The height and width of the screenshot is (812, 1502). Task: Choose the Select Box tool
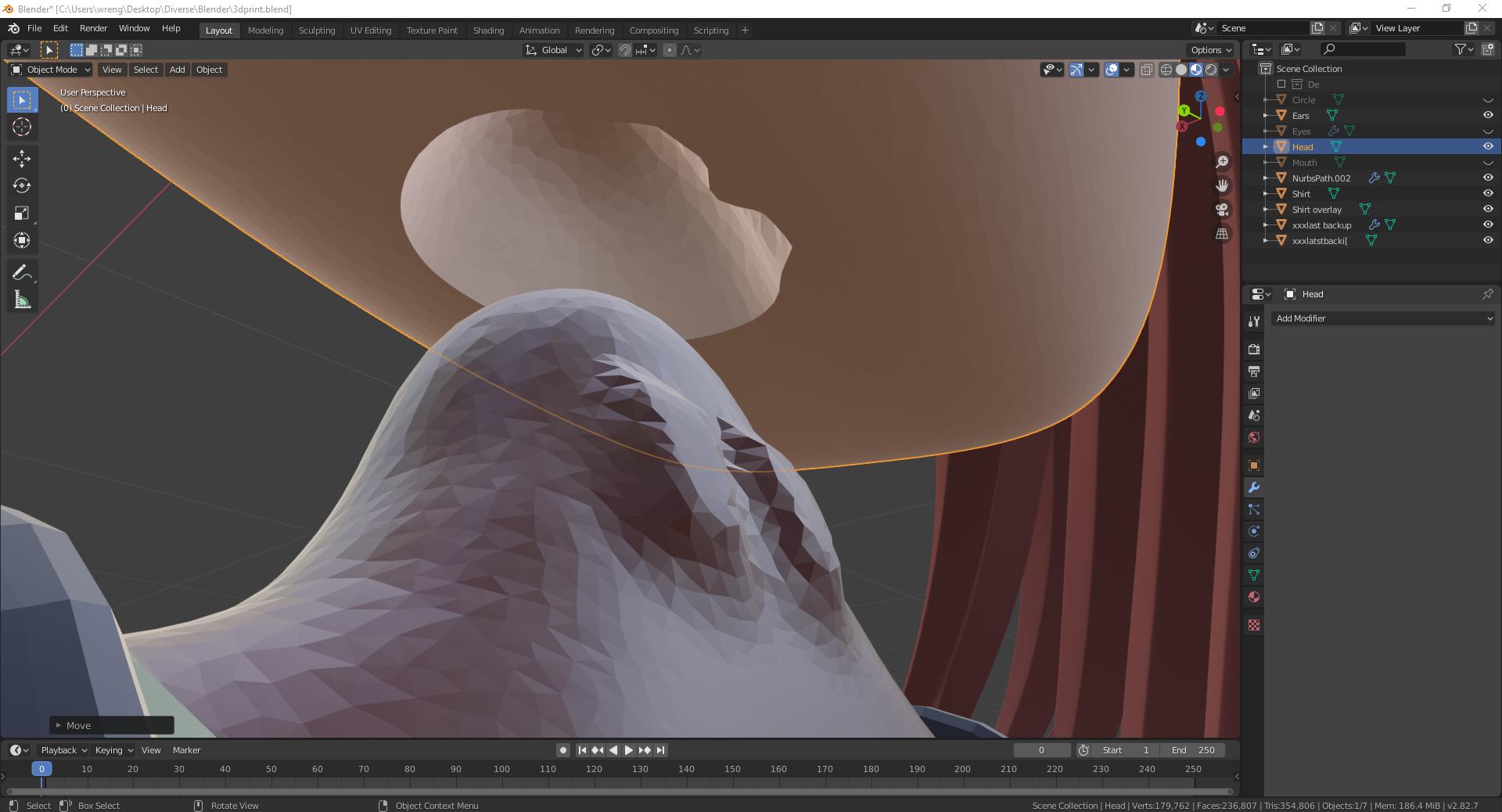tap(22, 99)
